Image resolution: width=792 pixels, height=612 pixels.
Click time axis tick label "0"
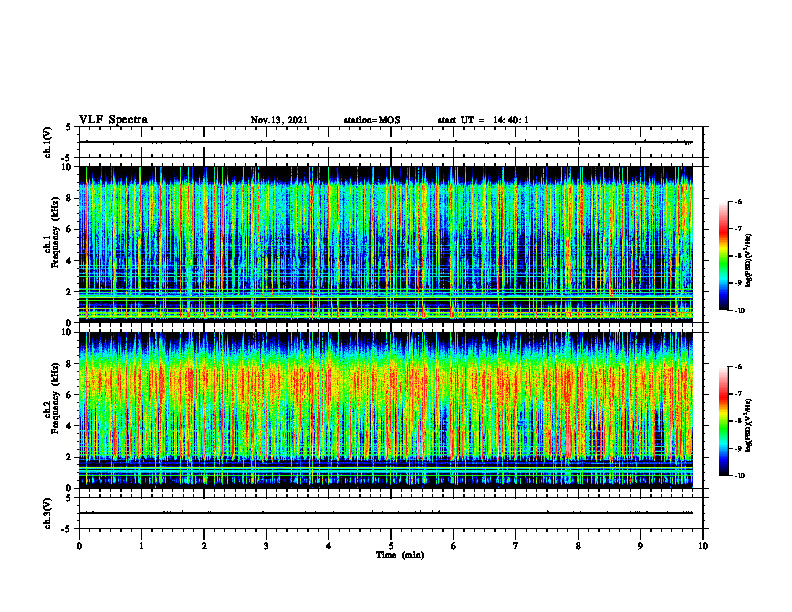tap(79, 546)
